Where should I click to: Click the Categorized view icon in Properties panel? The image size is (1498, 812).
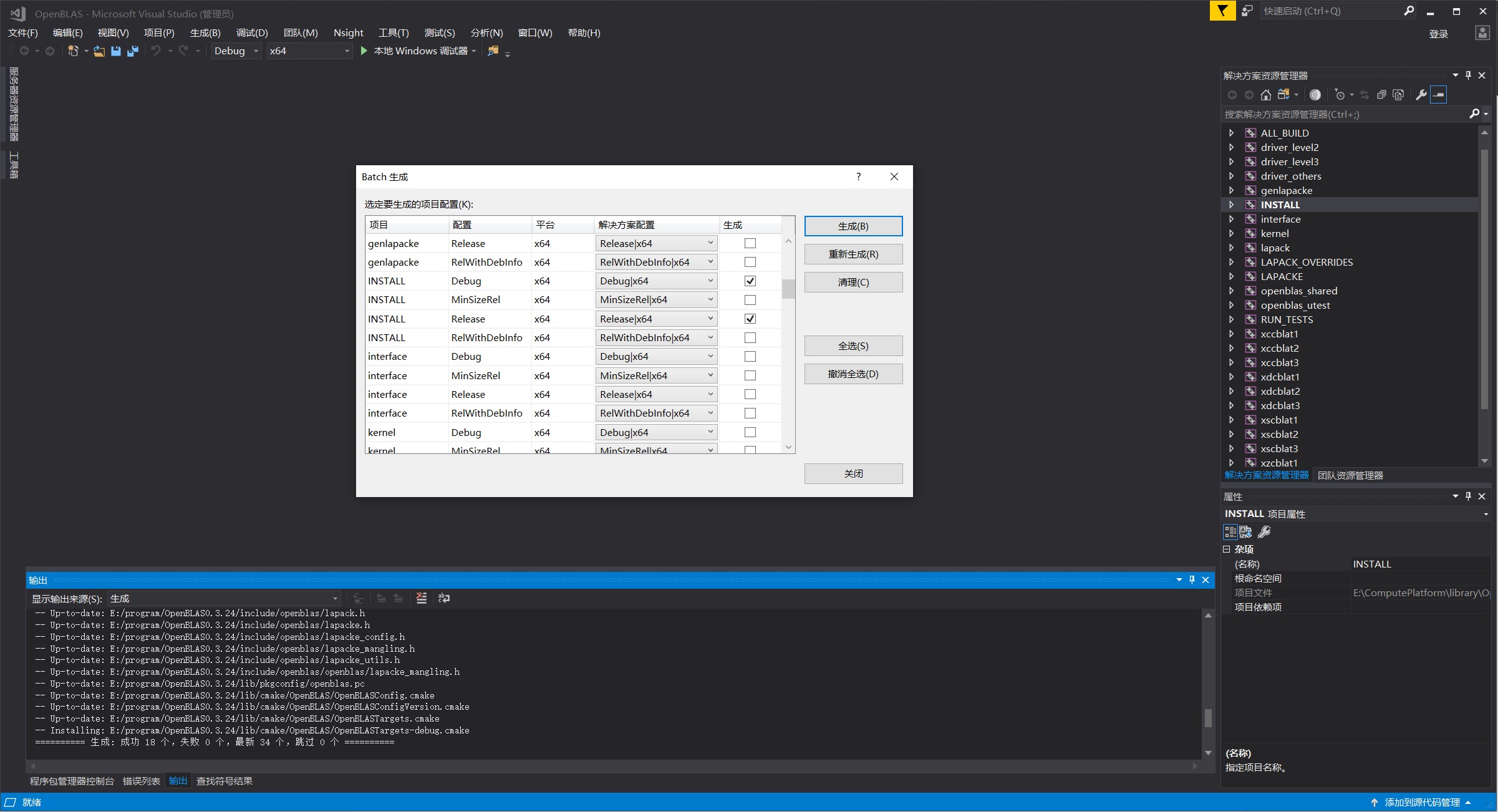(1230, 532)
